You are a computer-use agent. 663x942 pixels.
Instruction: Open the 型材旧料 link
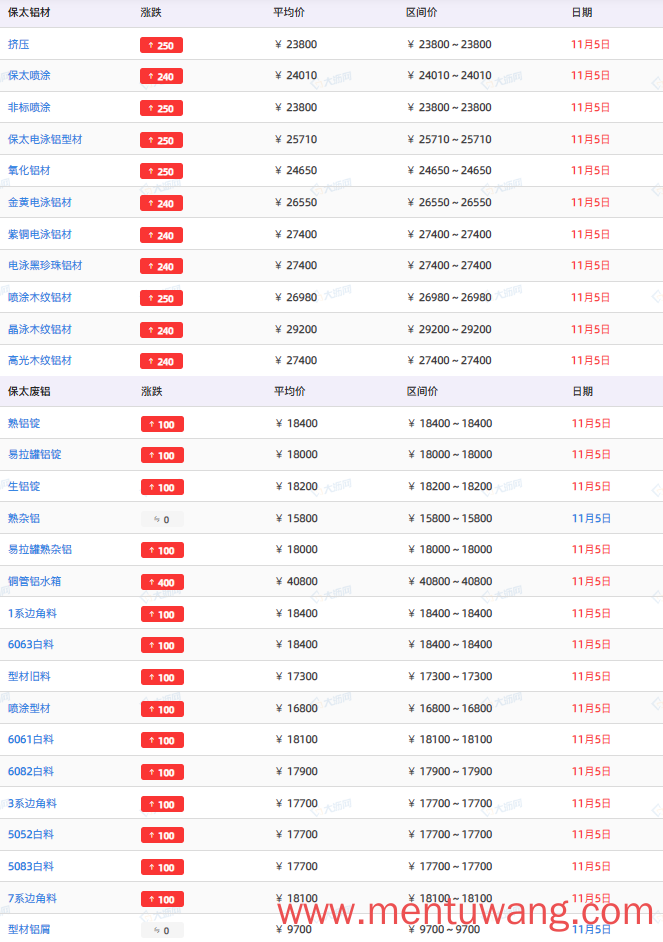(29, 676)
